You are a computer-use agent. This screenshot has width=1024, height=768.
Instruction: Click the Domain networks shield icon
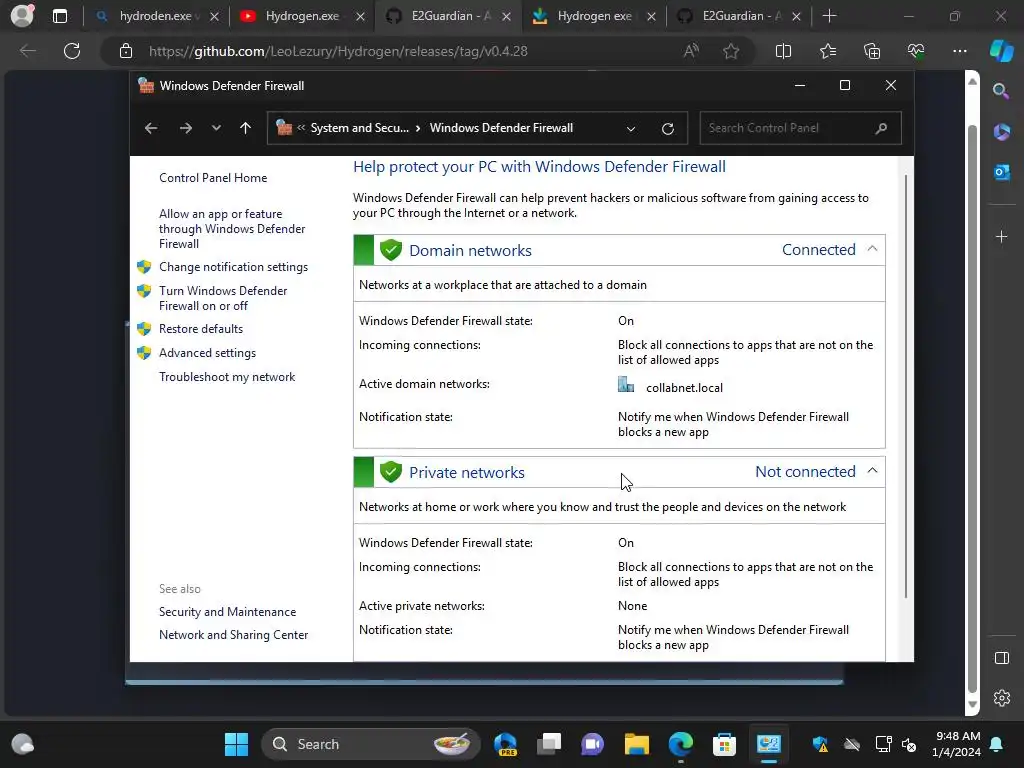[x=391, y=249]
